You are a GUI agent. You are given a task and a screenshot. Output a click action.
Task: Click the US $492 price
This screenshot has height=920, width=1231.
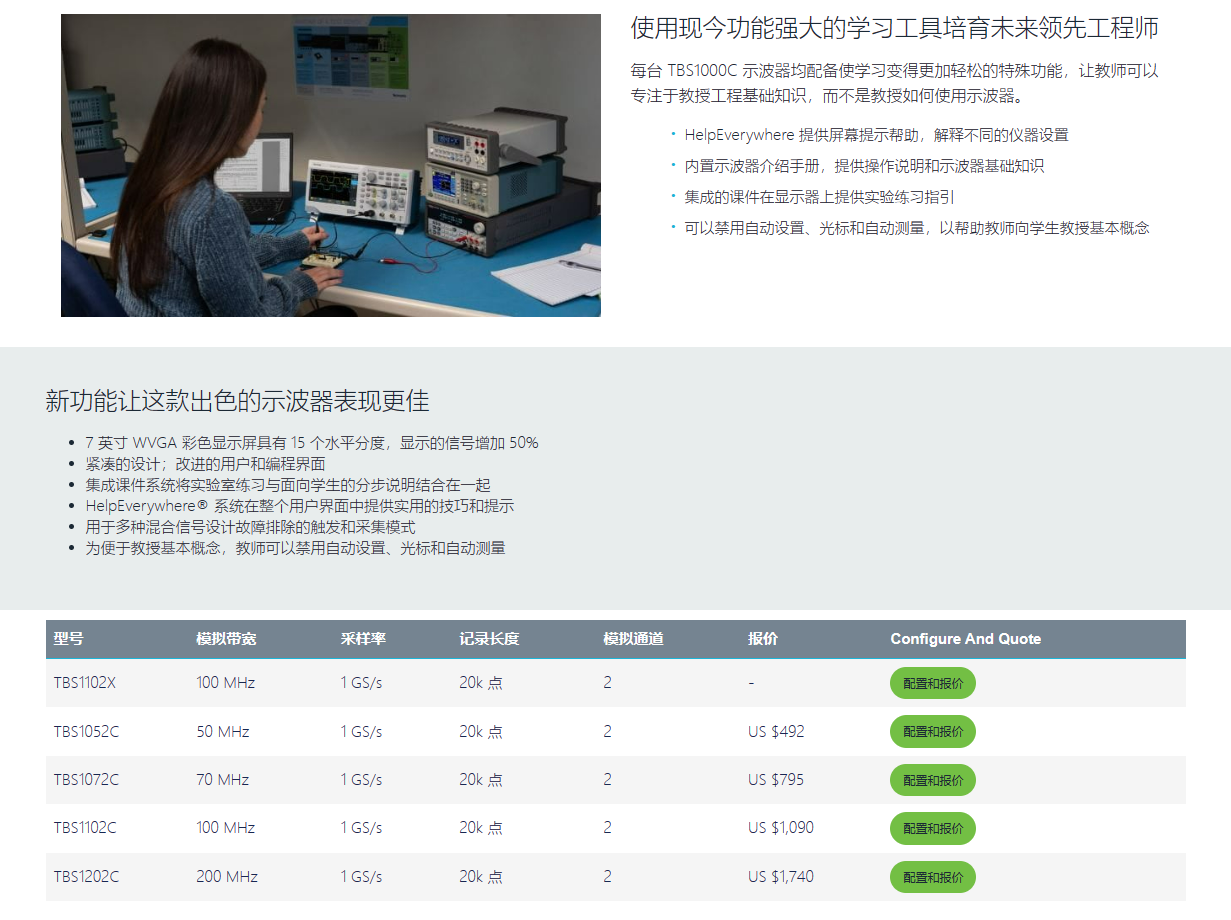pos(776,732)
